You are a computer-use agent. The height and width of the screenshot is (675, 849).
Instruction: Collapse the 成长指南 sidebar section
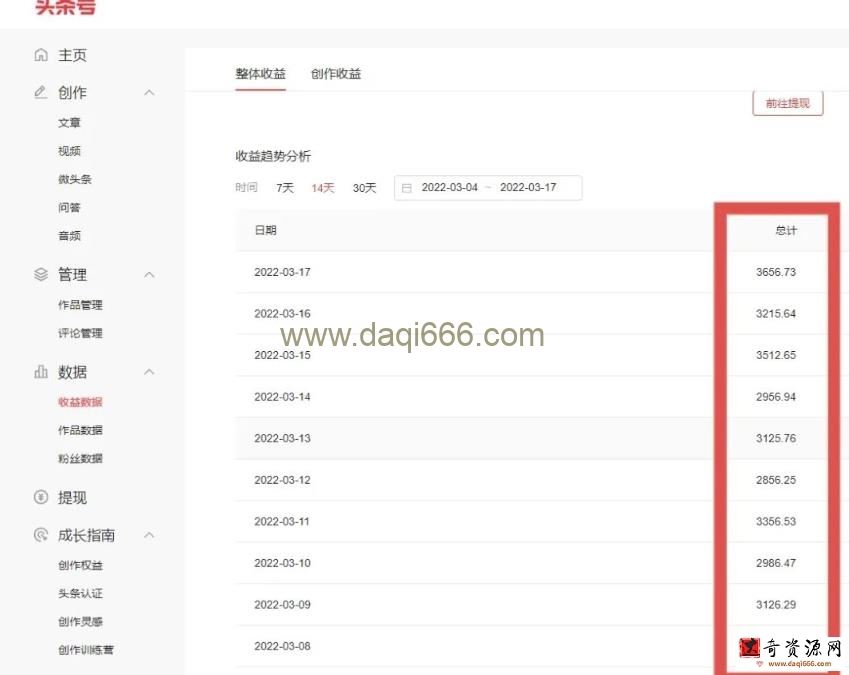coord(149,535)
